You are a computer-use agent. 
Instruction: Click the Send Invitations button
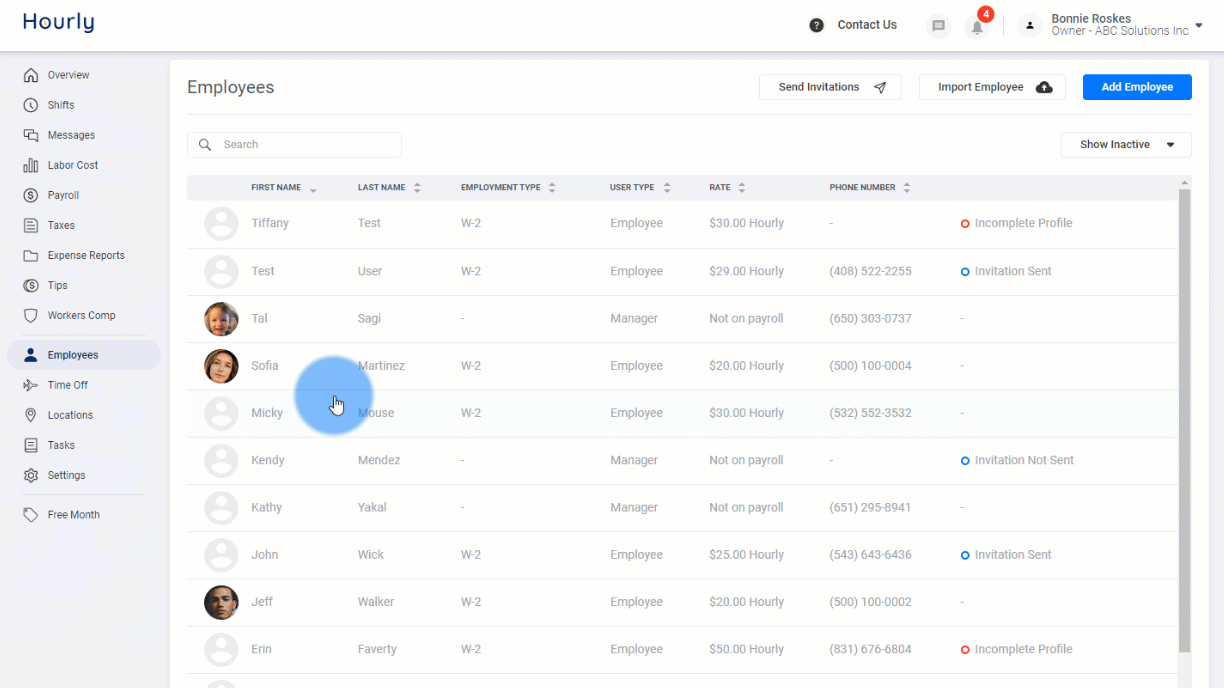tap(830, 87)
